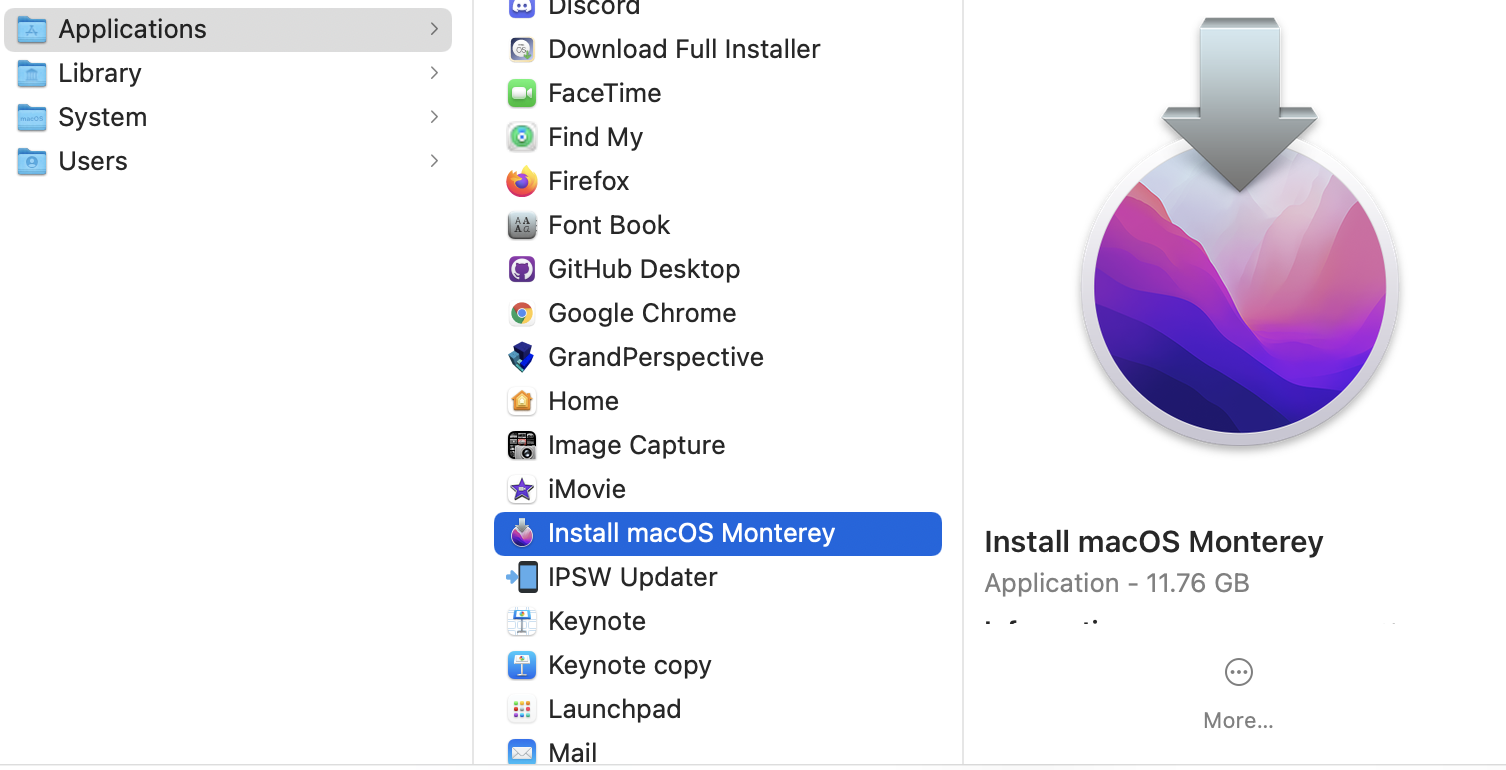
Task: Select the Font Book icon
Action: coord(522,225)
